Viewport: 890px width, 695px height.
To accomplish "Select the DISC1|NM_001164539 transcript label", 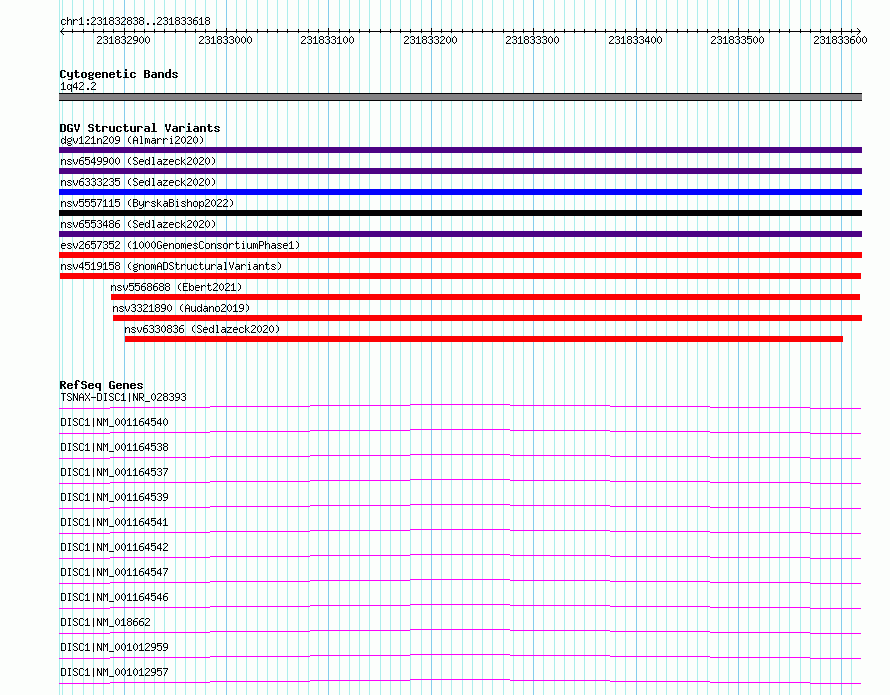I will [x=114, y=497].
